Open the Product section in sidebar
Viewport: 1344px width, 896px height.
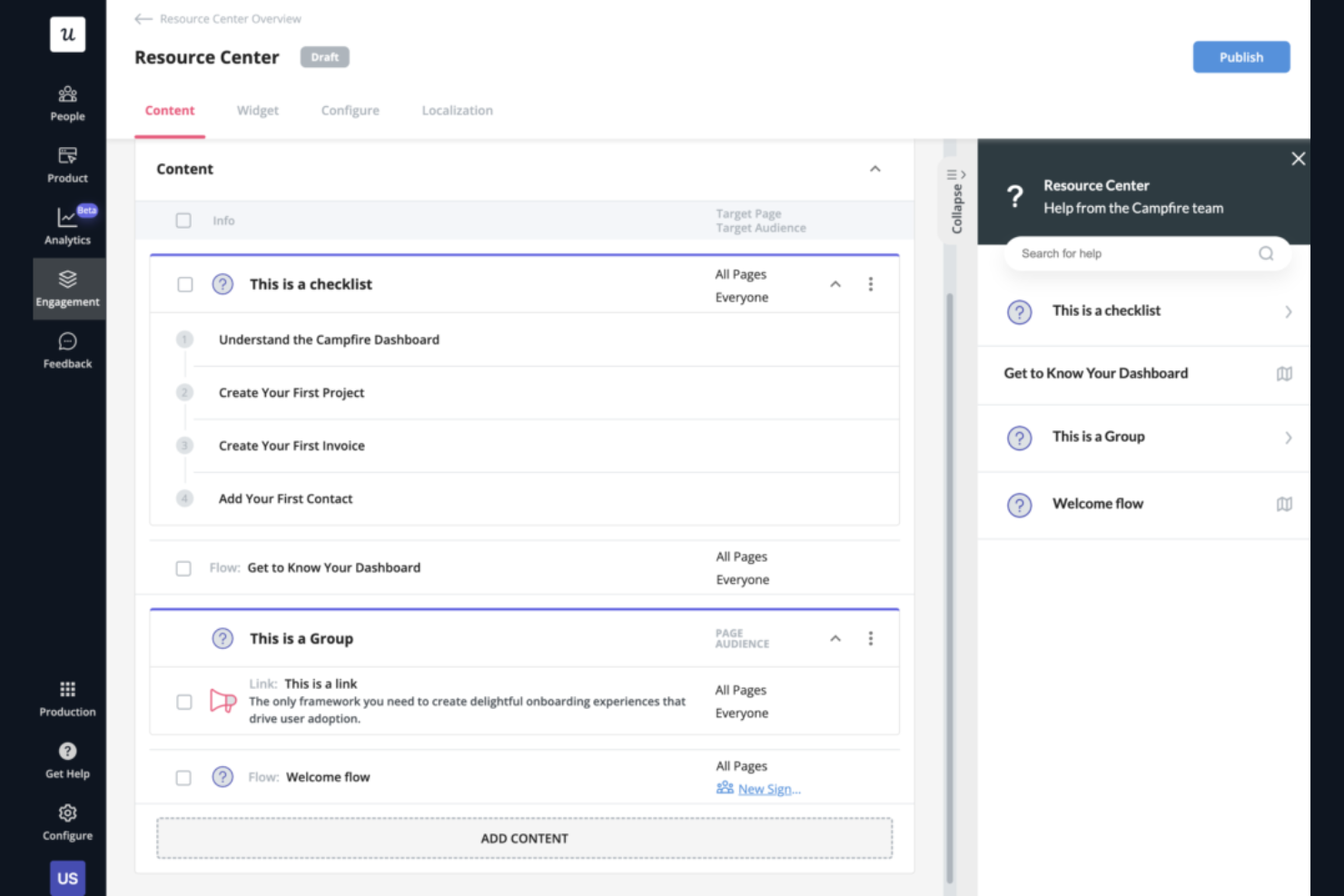coord(67,165)
